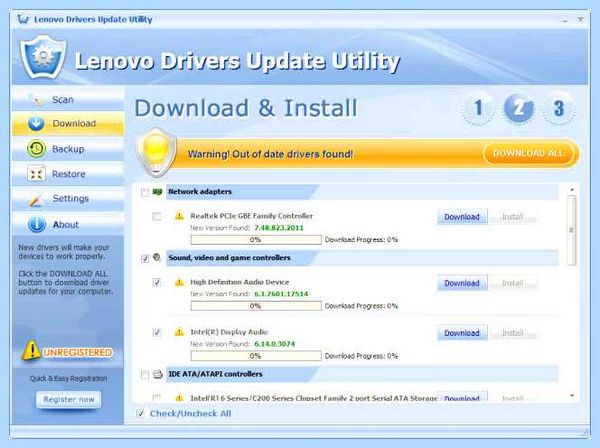Image resolution: width=600 pixels, height=448 pixels.
Task: Click the Restore arrows icon
Action: coord(37,174)
